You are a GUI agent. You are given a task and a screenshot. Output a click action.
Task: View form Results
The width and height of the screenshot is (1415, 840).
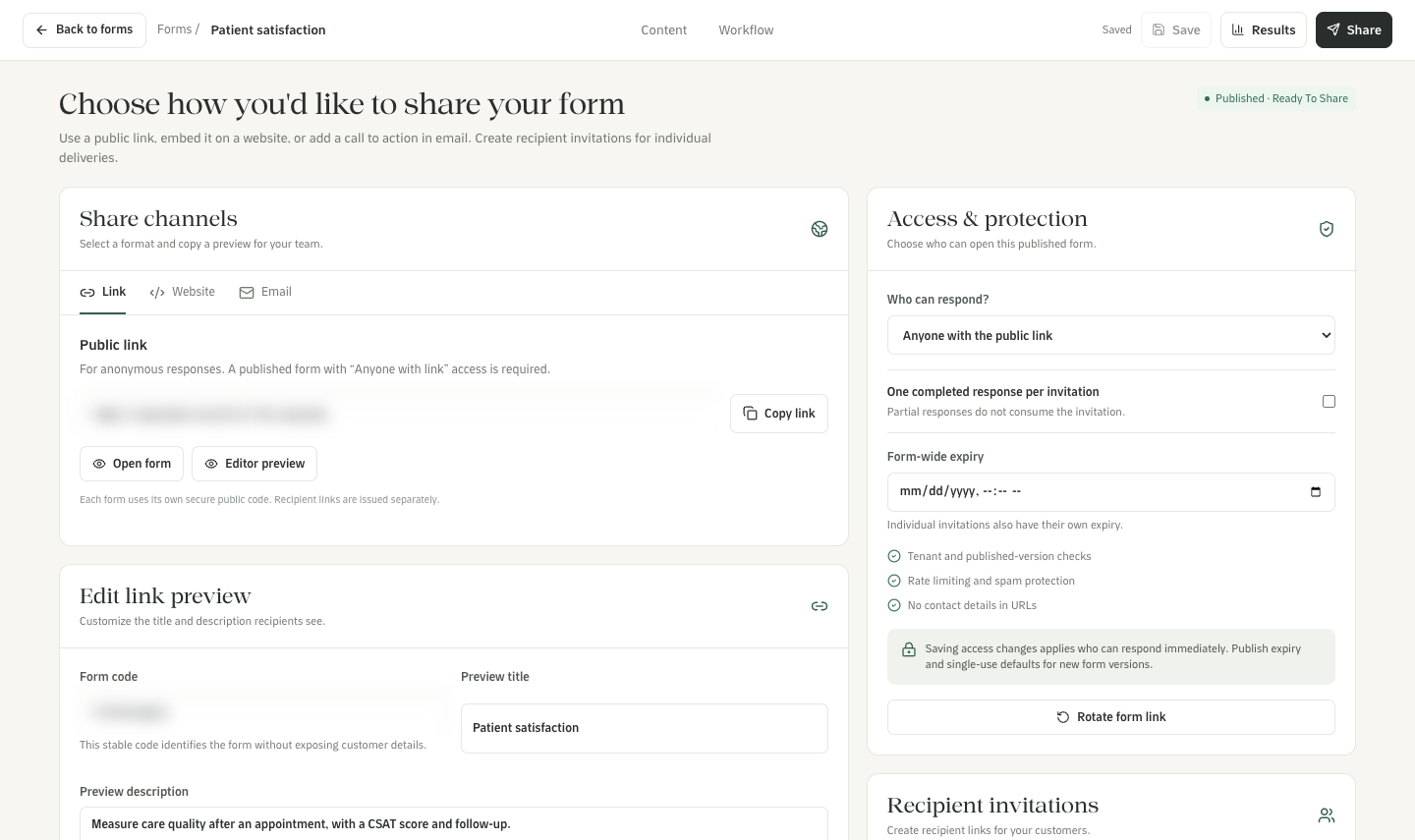(x=1264, y=30)
